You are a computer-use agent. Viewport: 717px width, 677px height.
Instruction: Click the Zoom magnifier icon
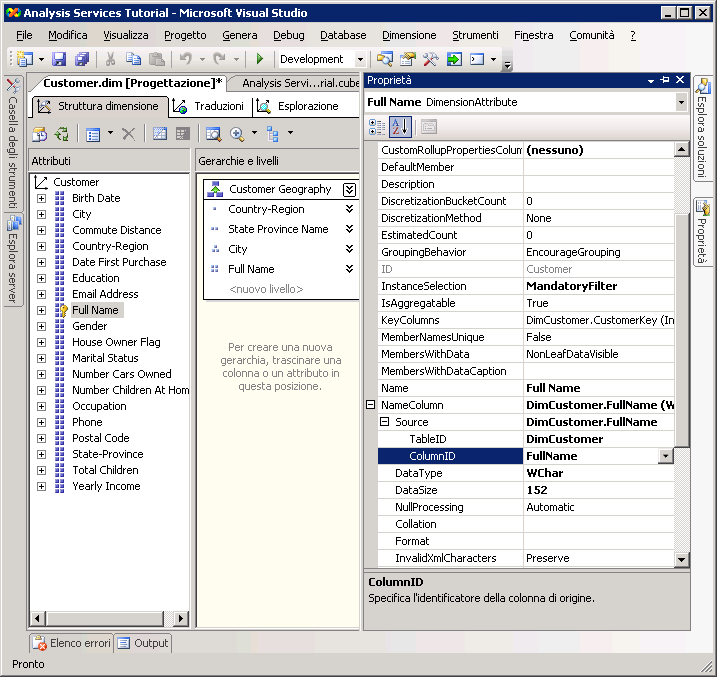tap(238, 134)
